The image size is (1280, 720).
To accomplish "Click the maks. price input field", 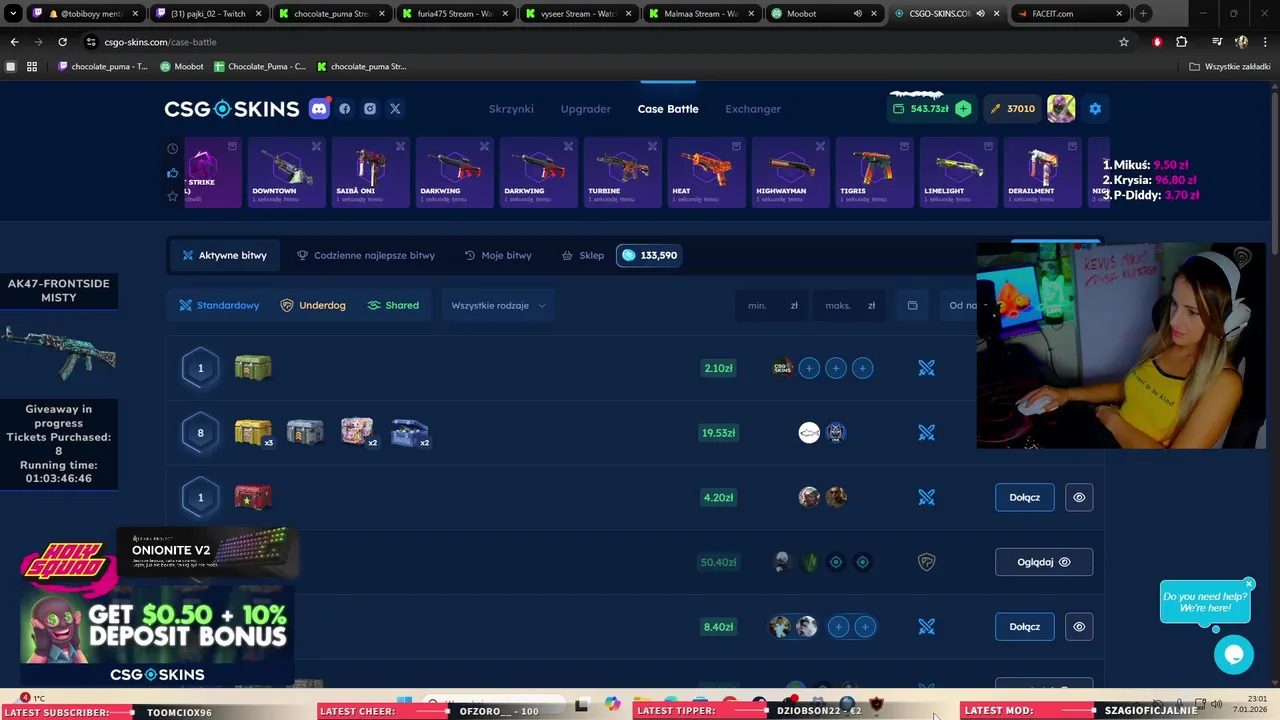I will (849, 305).
